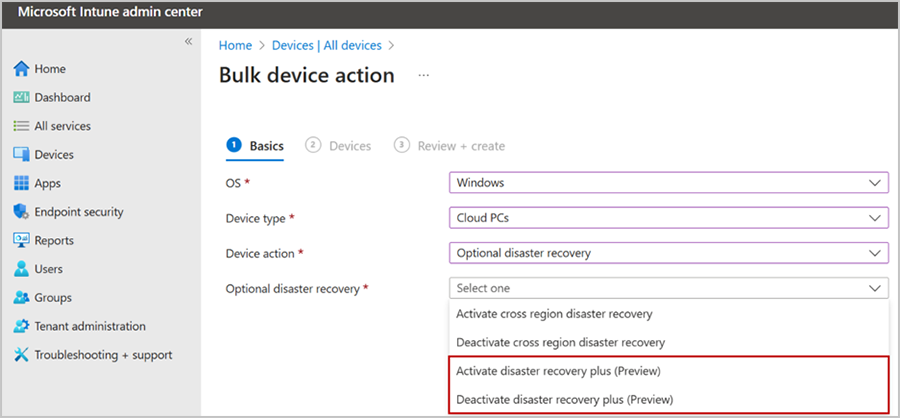
Task: Switch to the Devices step tab
Action: tap(339, 146)
